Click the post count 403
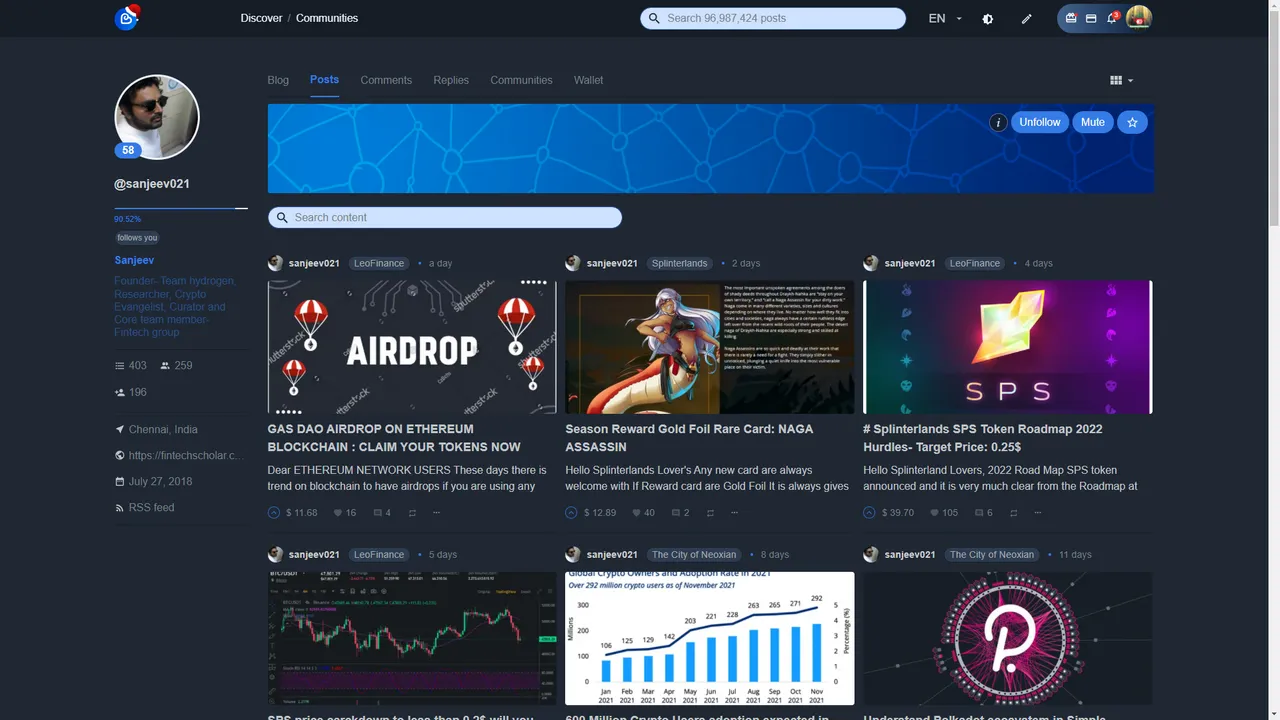This screenshot has width=1280, height=720. [x=131, y=366]
